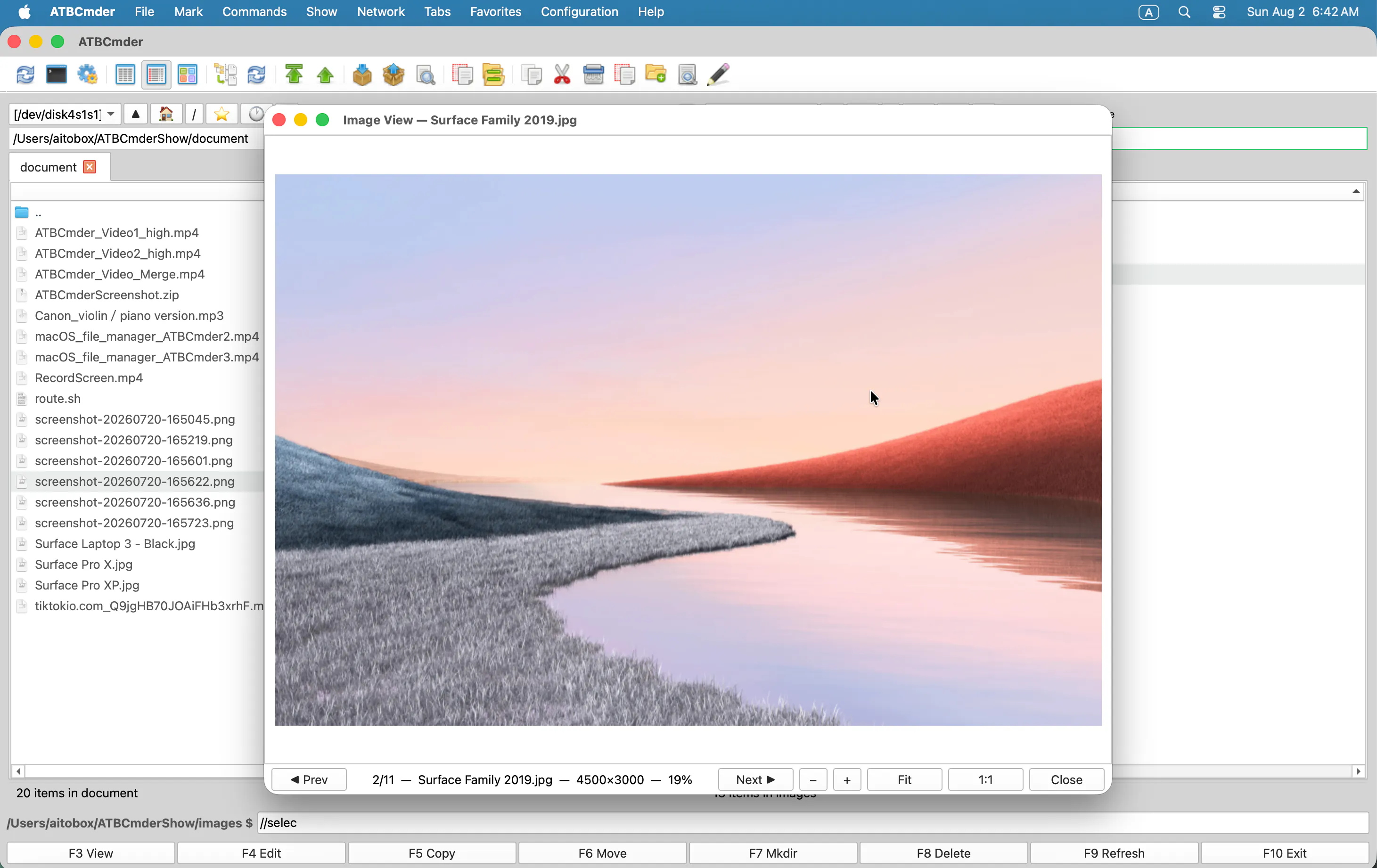Click the black up-triangle parent directory button
Image resolution: width=1377 pixels, height=868 pixels.
coord(136,115)
